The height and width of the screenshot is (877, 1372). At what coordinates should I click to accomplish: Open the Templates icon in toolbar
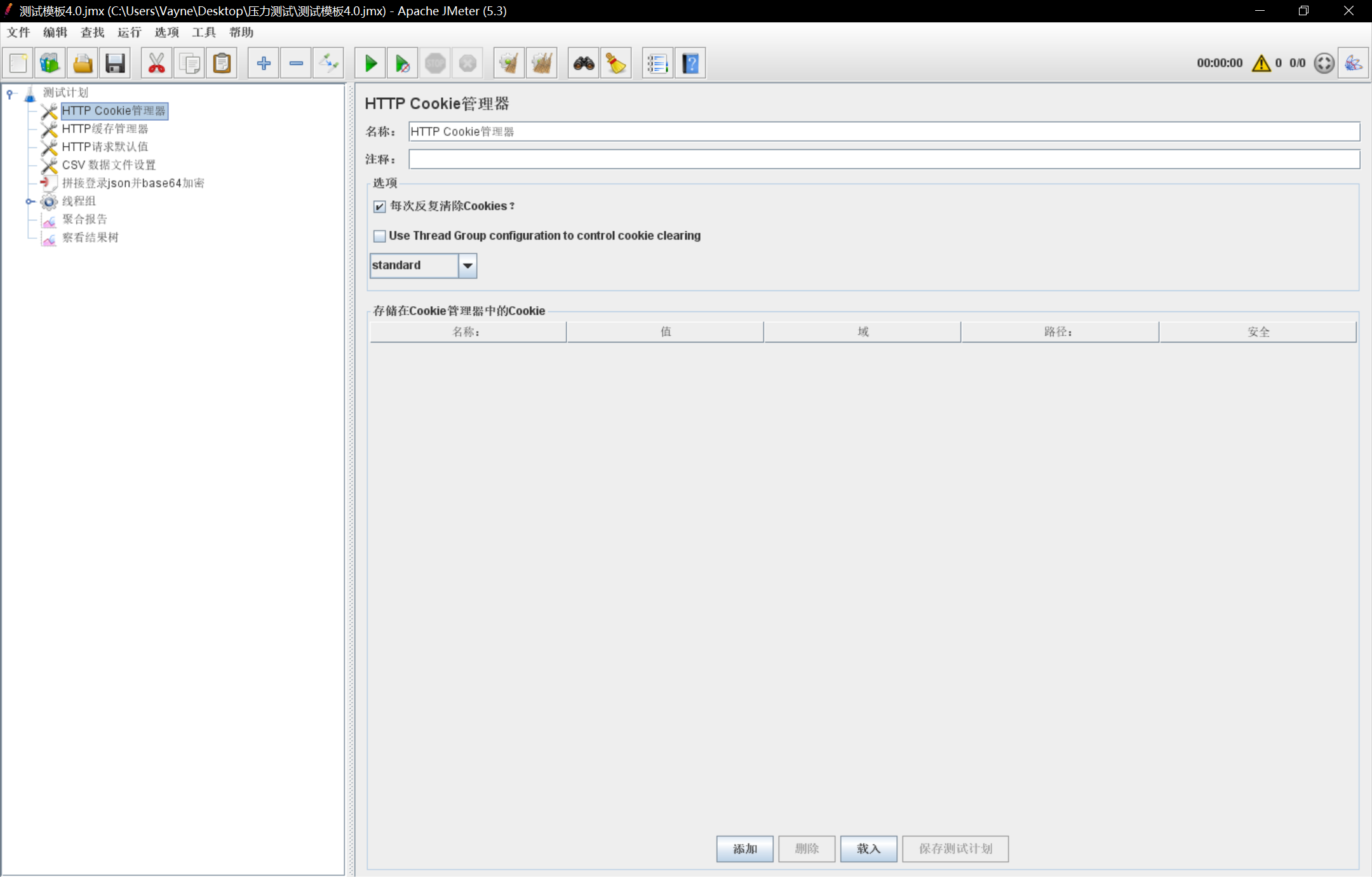point(50,64)
